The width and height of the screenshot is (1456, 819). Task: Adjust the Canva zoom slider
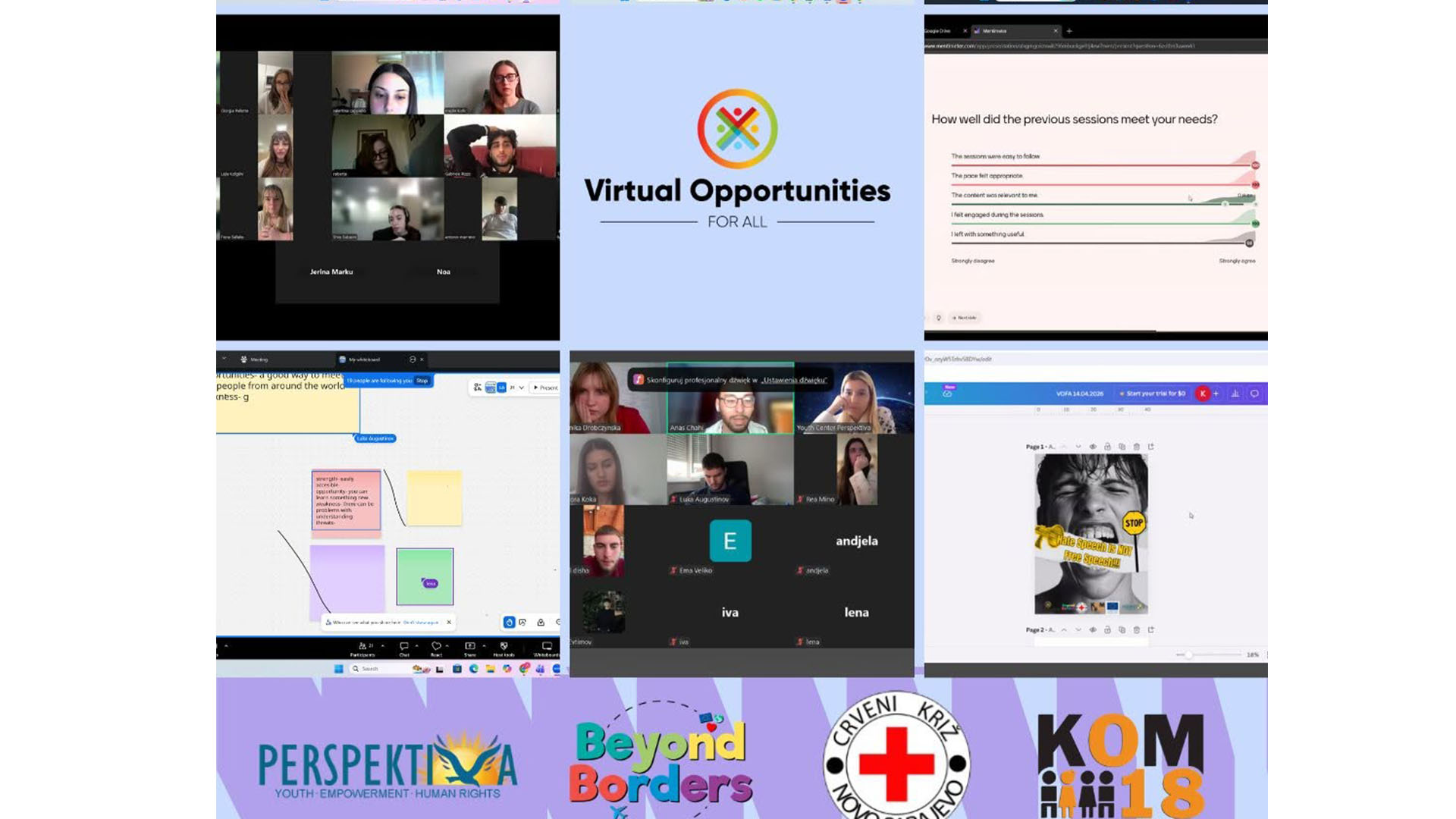[1208, 654]
